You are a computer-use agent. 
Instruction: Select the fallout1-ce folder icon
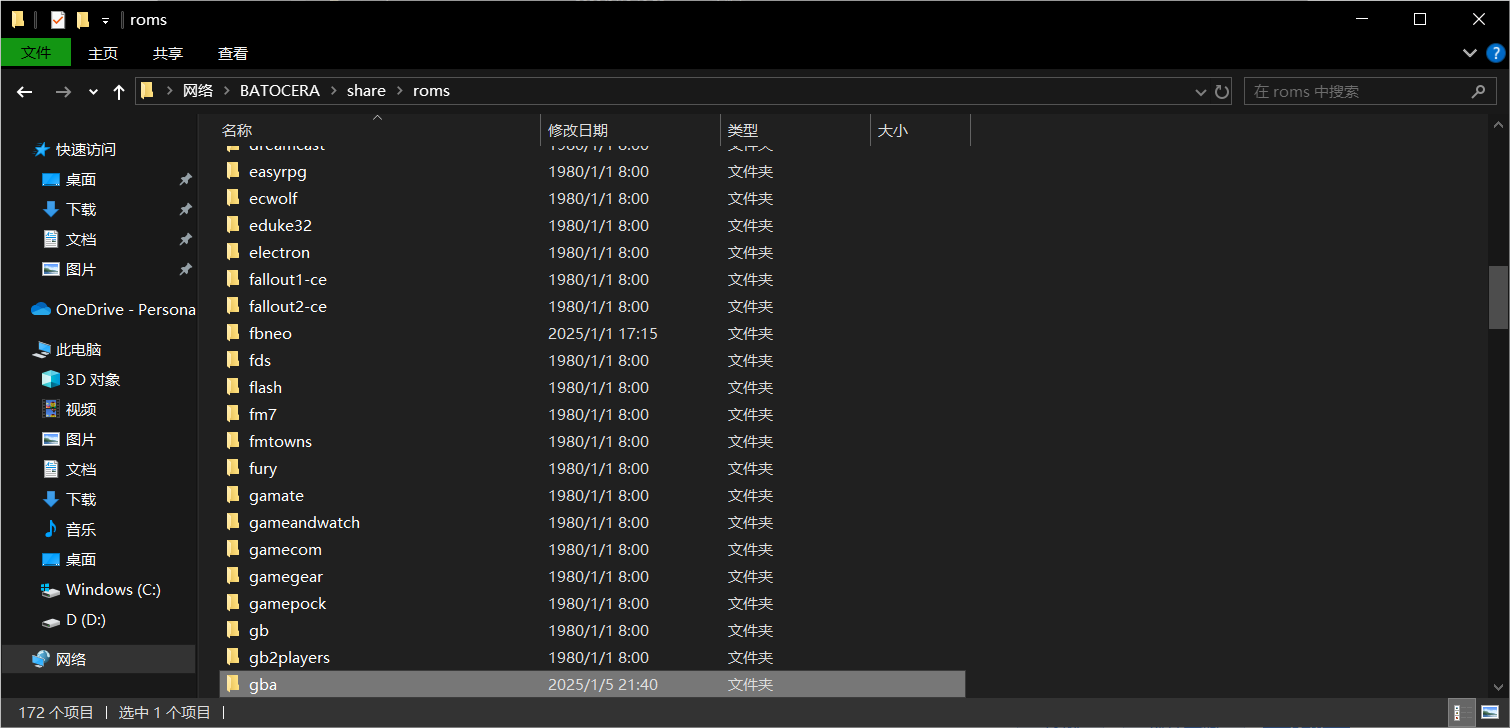pyautogui.click(x=233, y=279)
